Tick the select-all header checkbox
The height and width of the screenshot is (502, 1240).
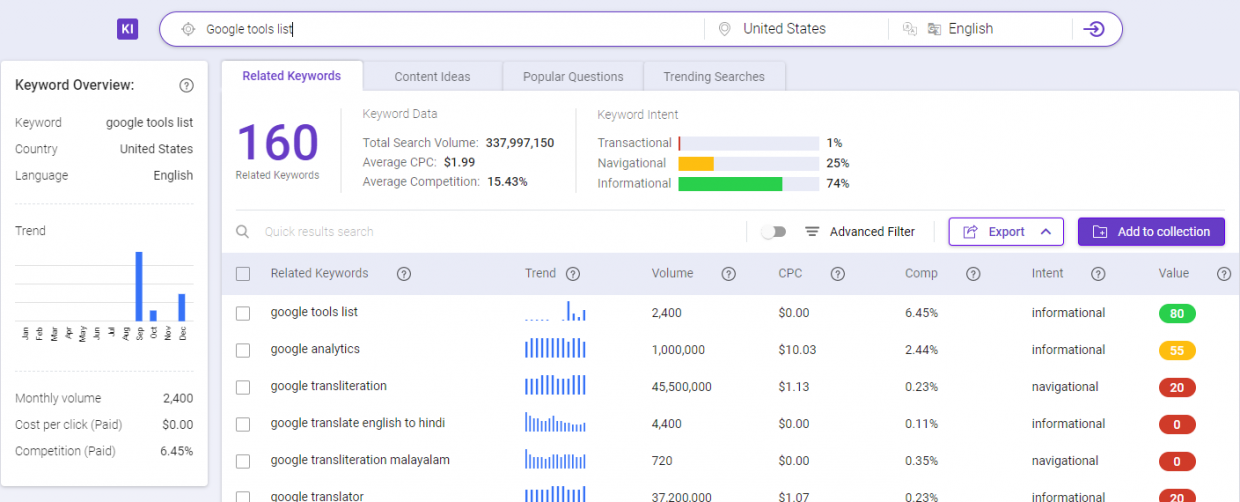click(x=243, y=274)
